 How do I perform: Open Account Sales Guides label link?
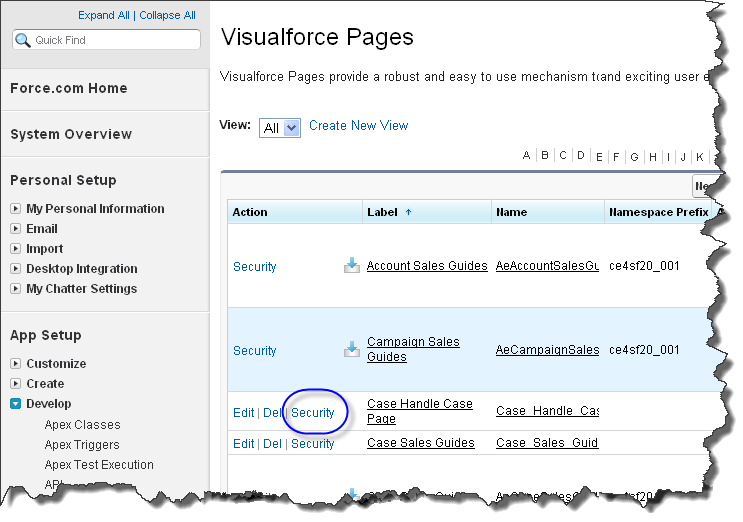click(x=427, y=266)
